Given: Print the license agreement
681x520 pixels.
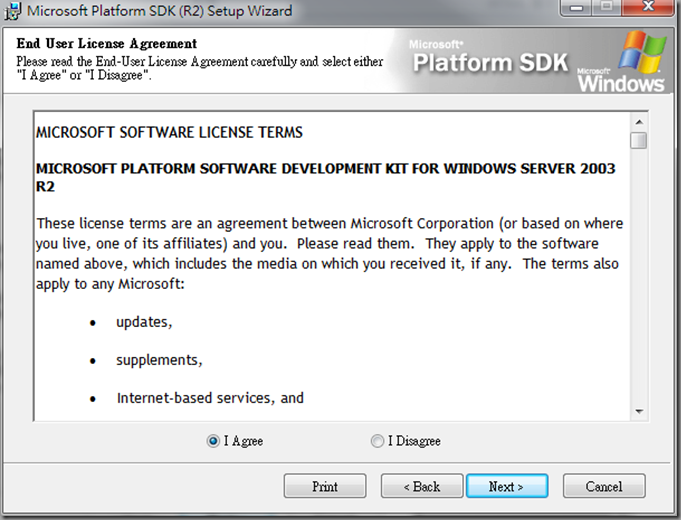Looking at the screenshot, I should coord(325,486).
